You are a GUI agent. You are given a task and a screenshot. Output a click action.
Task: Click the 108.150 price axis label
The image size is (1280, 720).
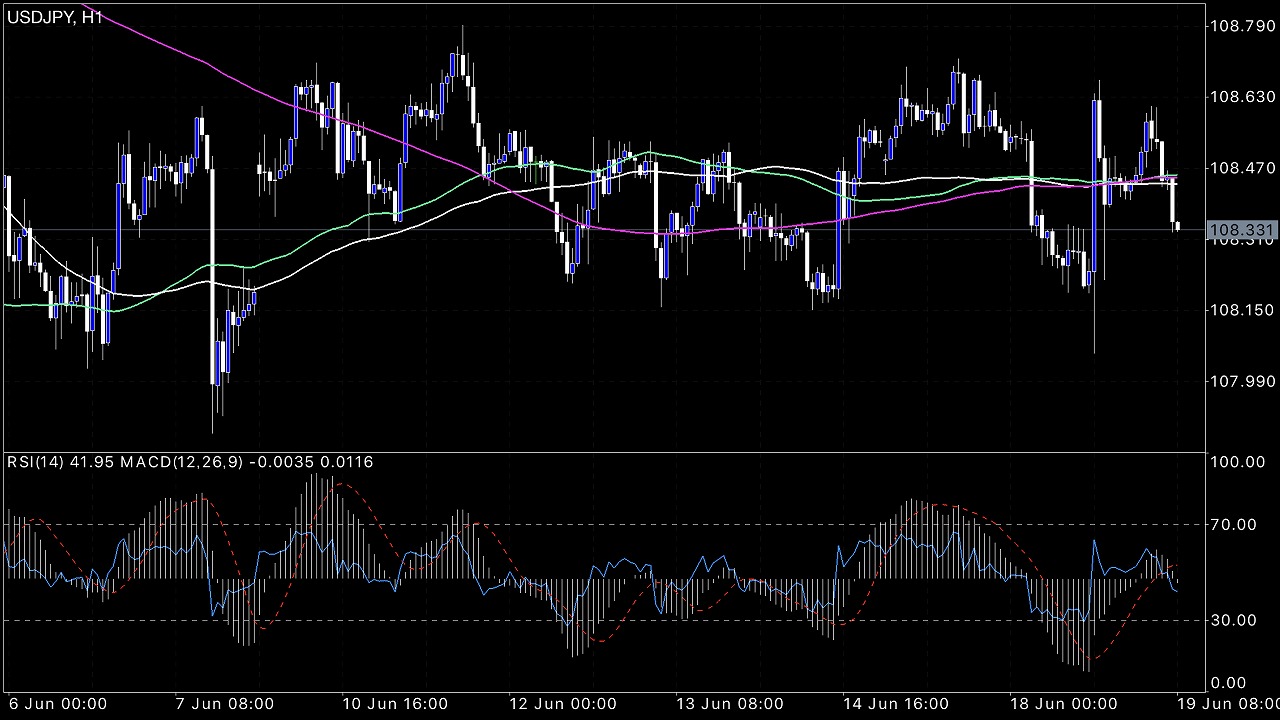tap(1241, 310)
